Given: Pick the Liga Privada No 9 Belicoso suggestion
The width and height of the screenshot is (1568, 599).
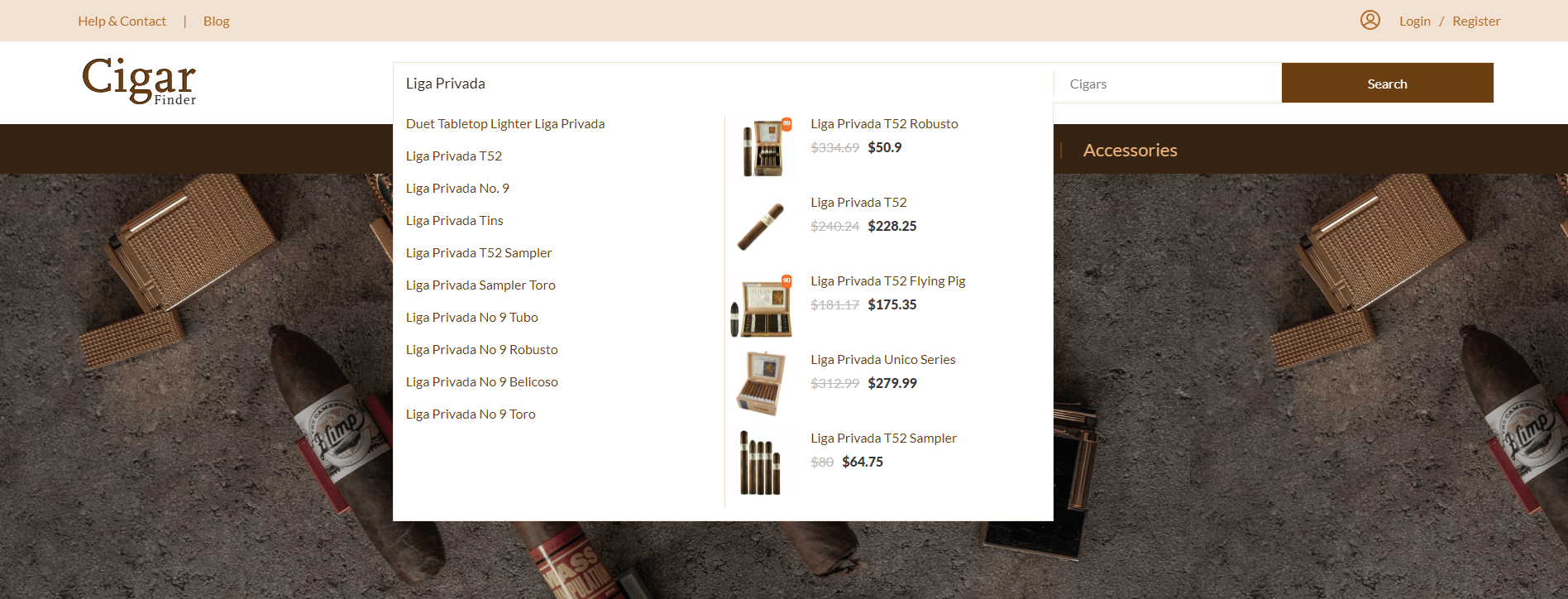Looking at the screenshot, I should [481, 382].
